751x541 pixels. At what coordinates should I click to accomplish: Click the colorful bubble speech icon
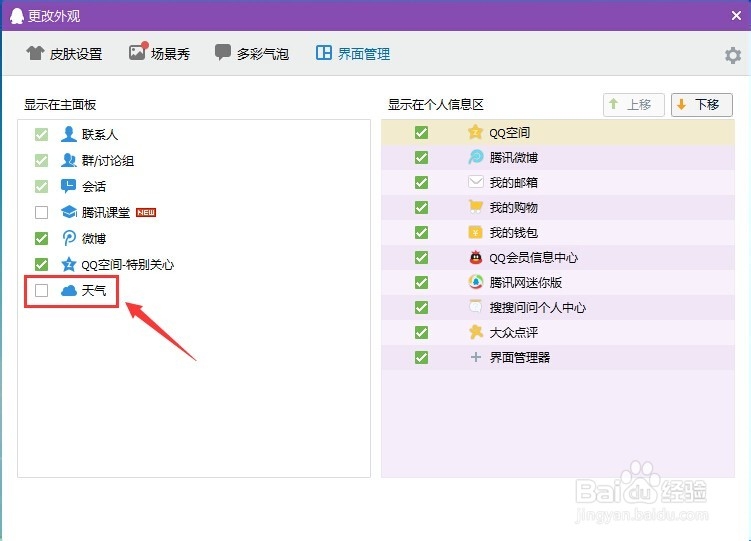coord(223,52)
